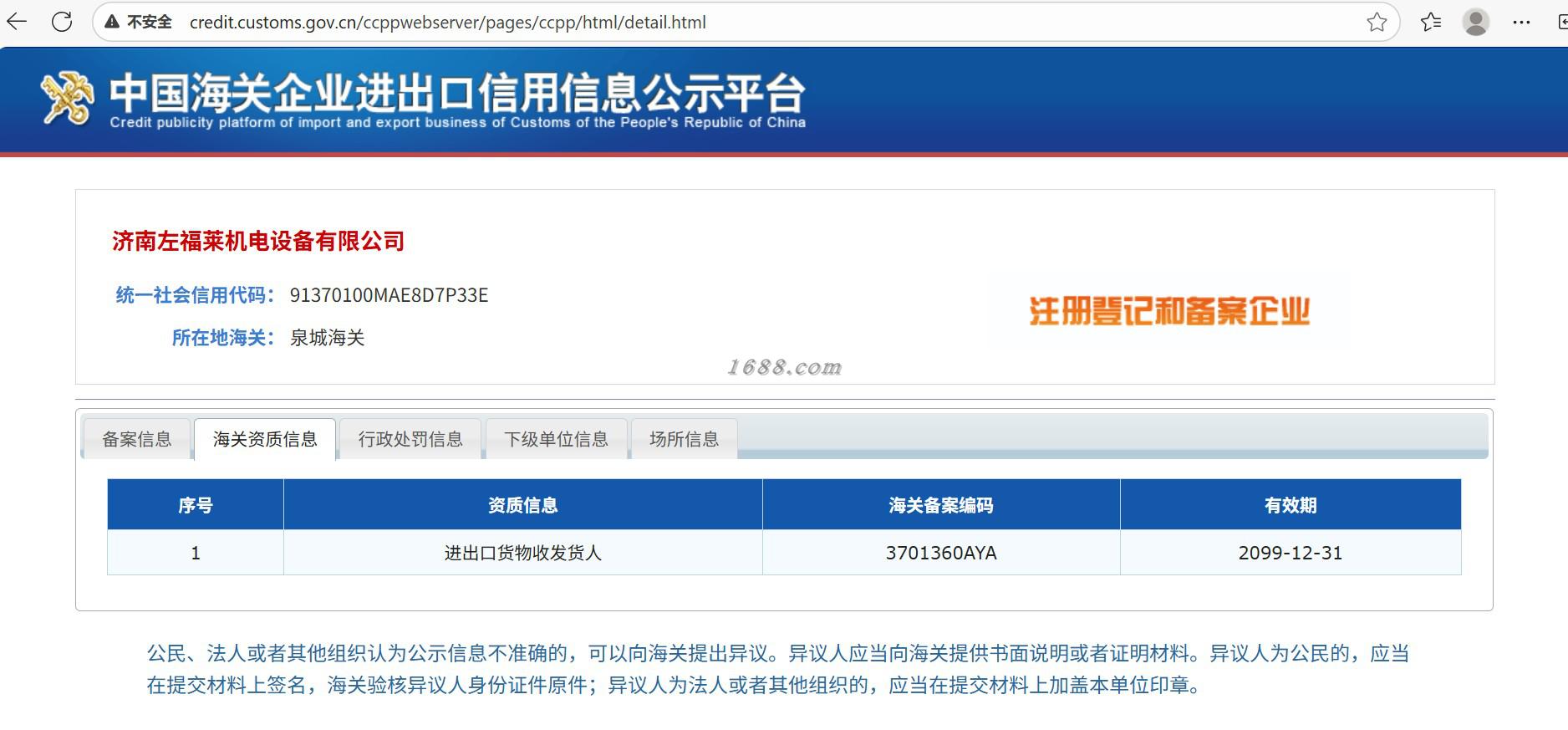The width and height of the screenshot is (1568, 730).
Task: Click the 所在地海关 label
Action: tap(223, 338)
